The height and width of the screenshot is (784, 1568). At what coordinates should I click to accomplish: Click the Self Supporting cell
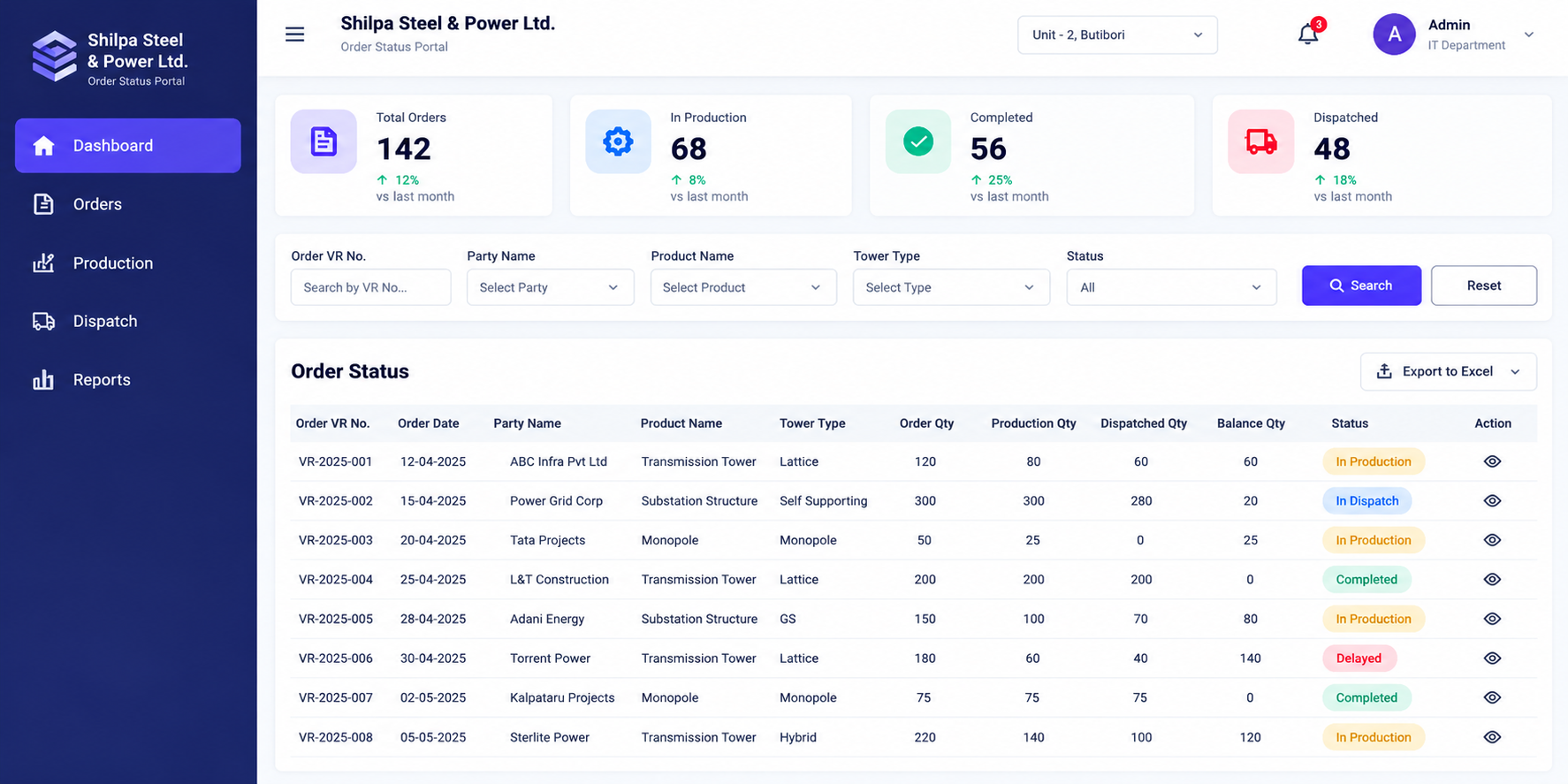823,500
